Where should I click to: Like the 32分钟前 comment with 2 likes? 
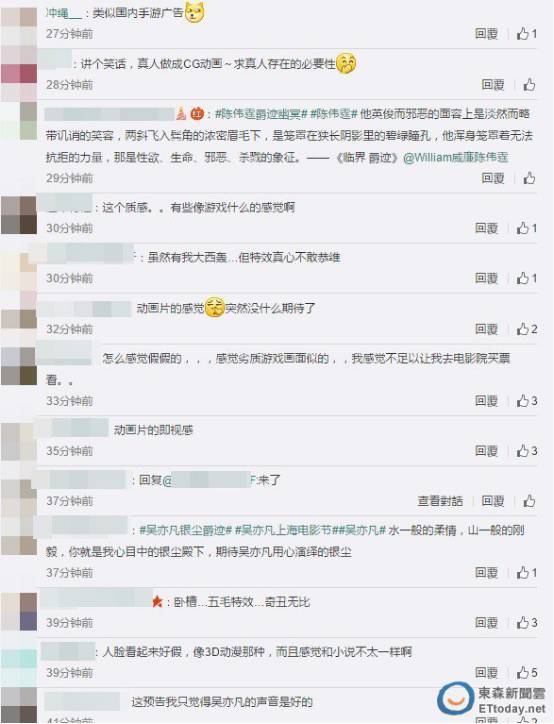coord(527,329)
